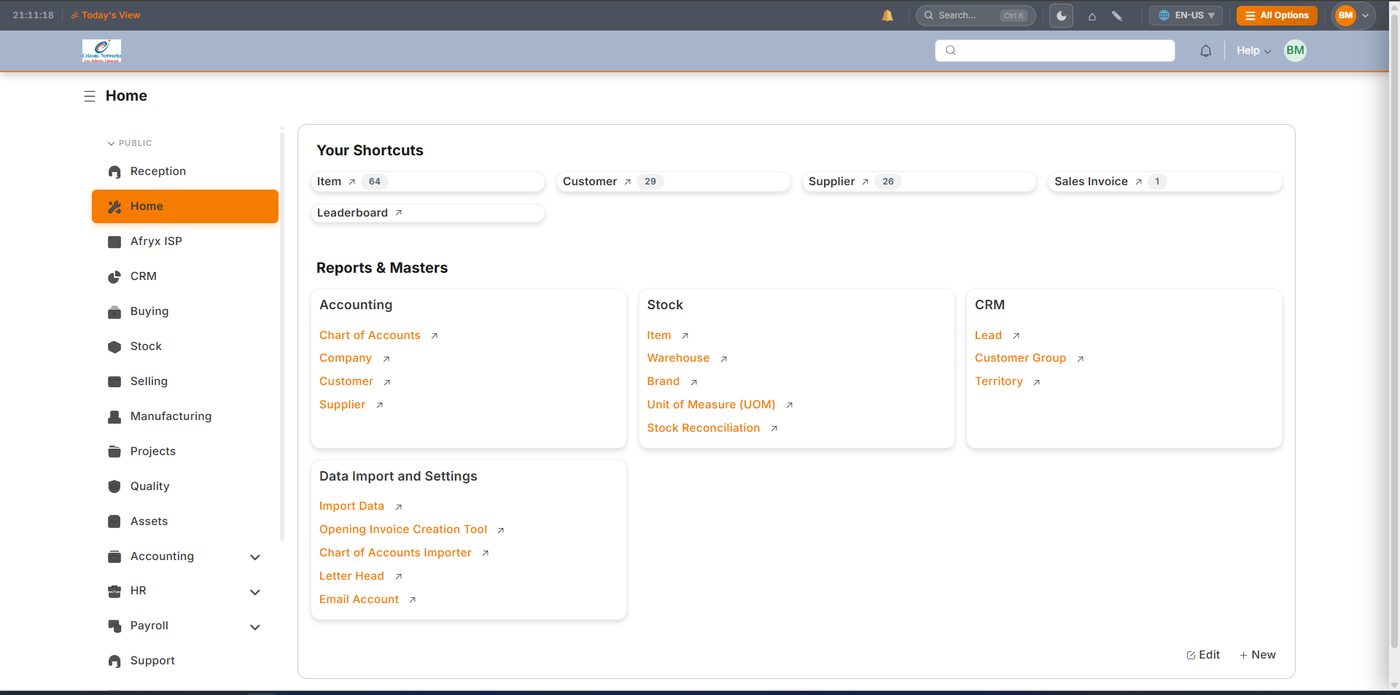
Task: Click the Manufacturing sidebar icon
Action: (114, 417)
